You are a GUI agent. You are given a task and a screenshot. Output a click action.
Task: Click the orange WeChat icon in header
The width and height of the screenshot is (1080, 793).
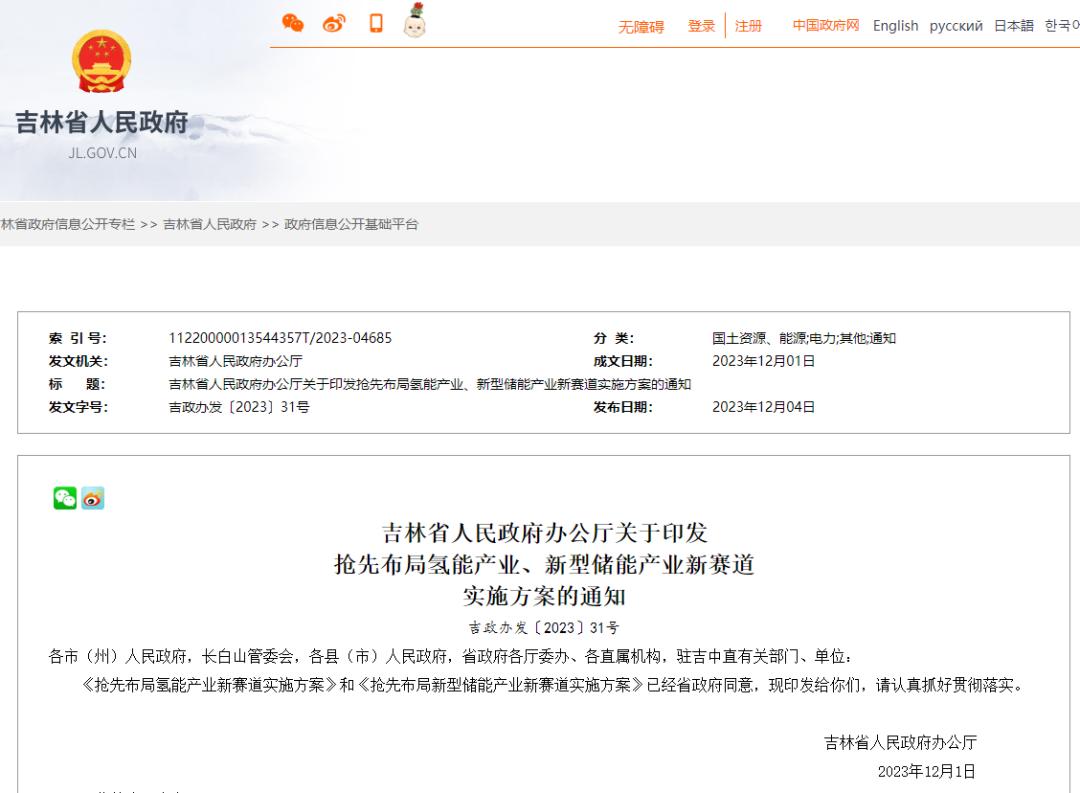293,23
